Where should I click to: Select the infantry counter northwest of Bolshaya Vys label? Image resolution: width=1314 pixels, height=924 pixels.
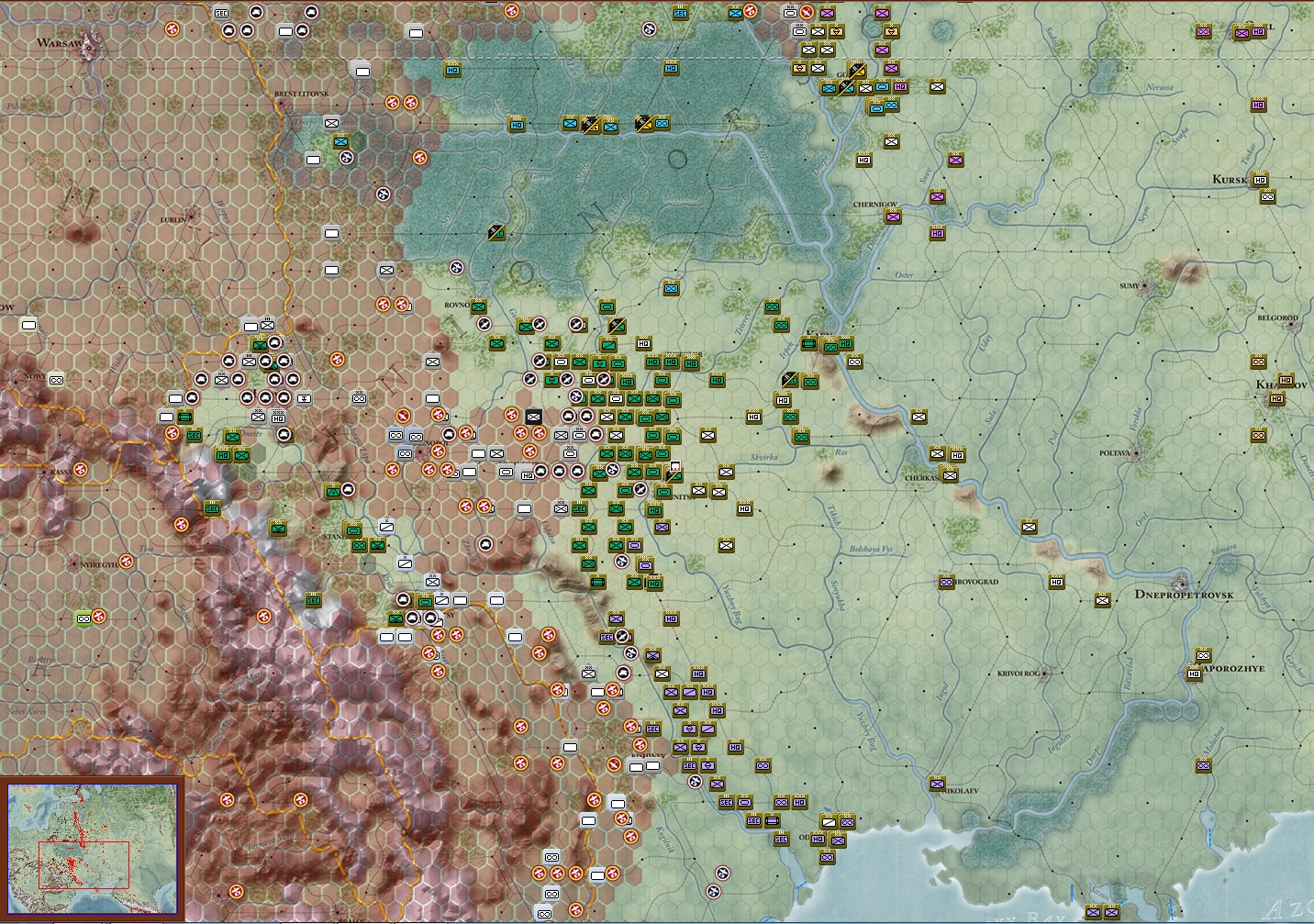coord(726,545)
